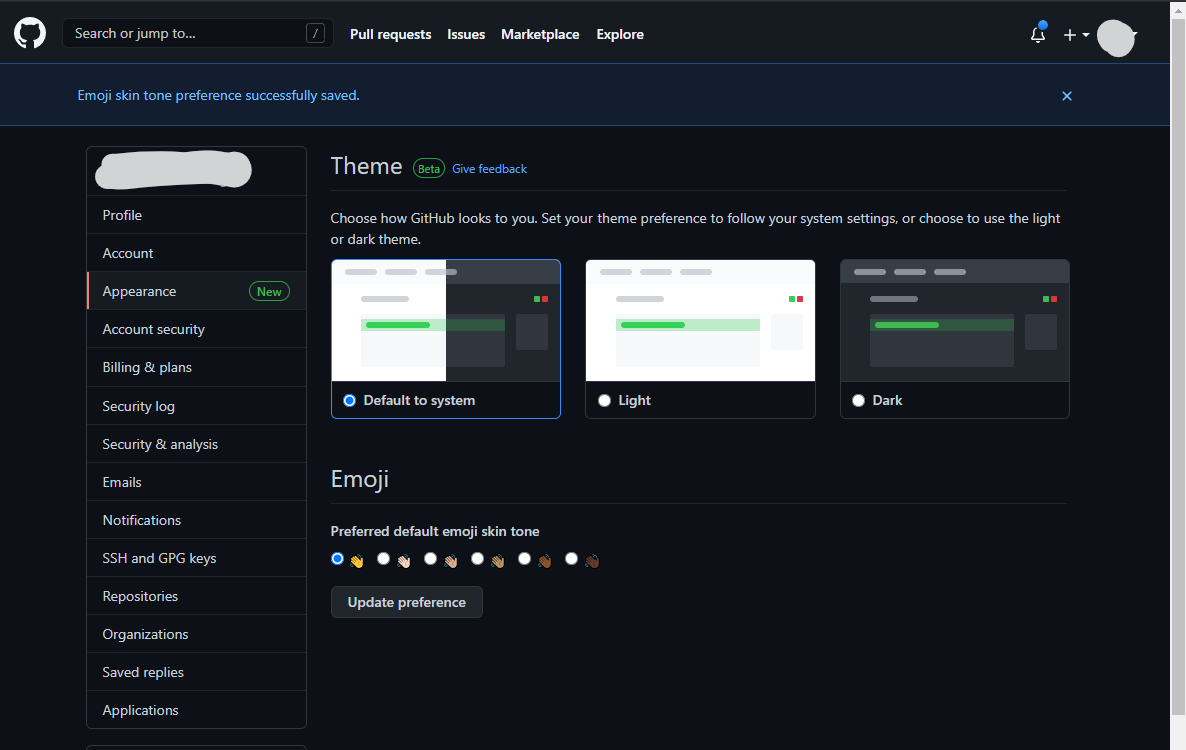Open Organizations settings in the sidebar

[x=197, y=634]
